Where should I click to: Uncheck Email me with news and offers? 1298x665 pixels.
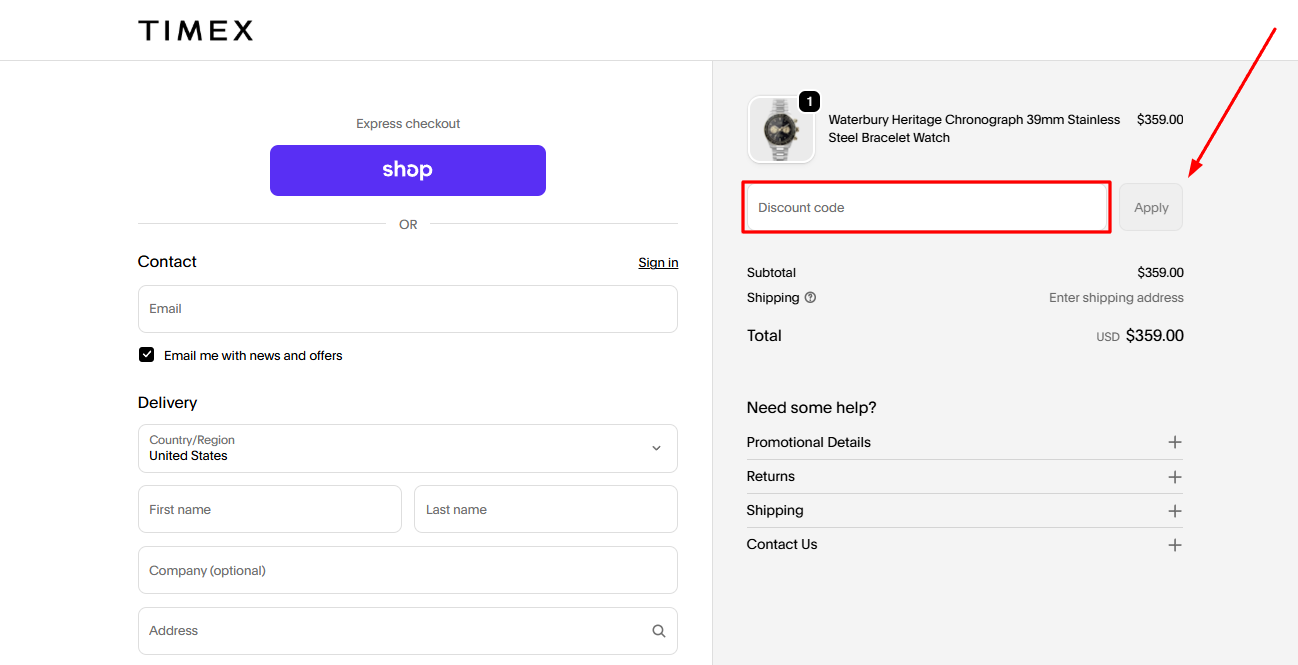click(147, 355)
